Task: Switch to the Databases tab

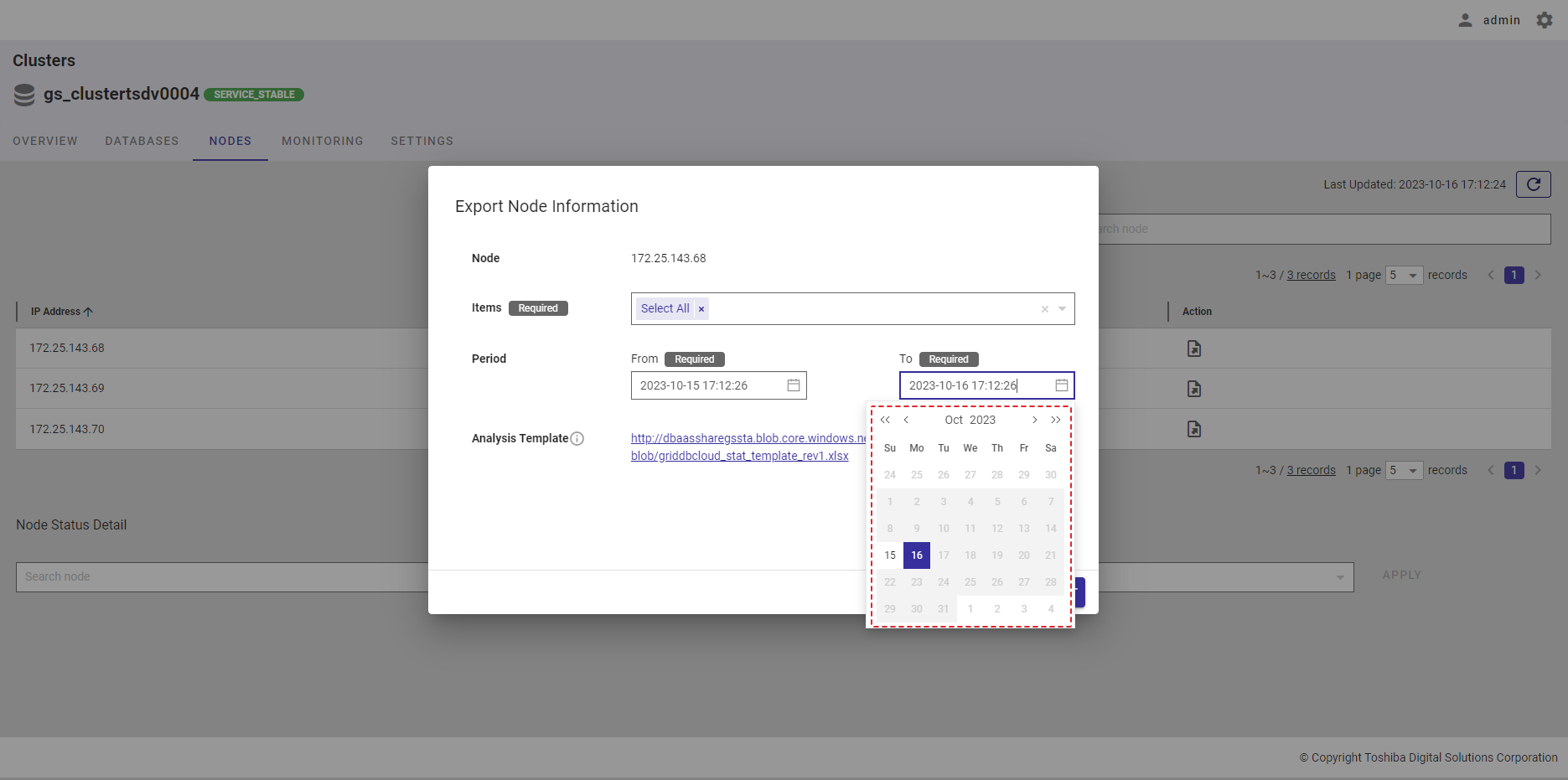Action: click(x=142, y=141)
